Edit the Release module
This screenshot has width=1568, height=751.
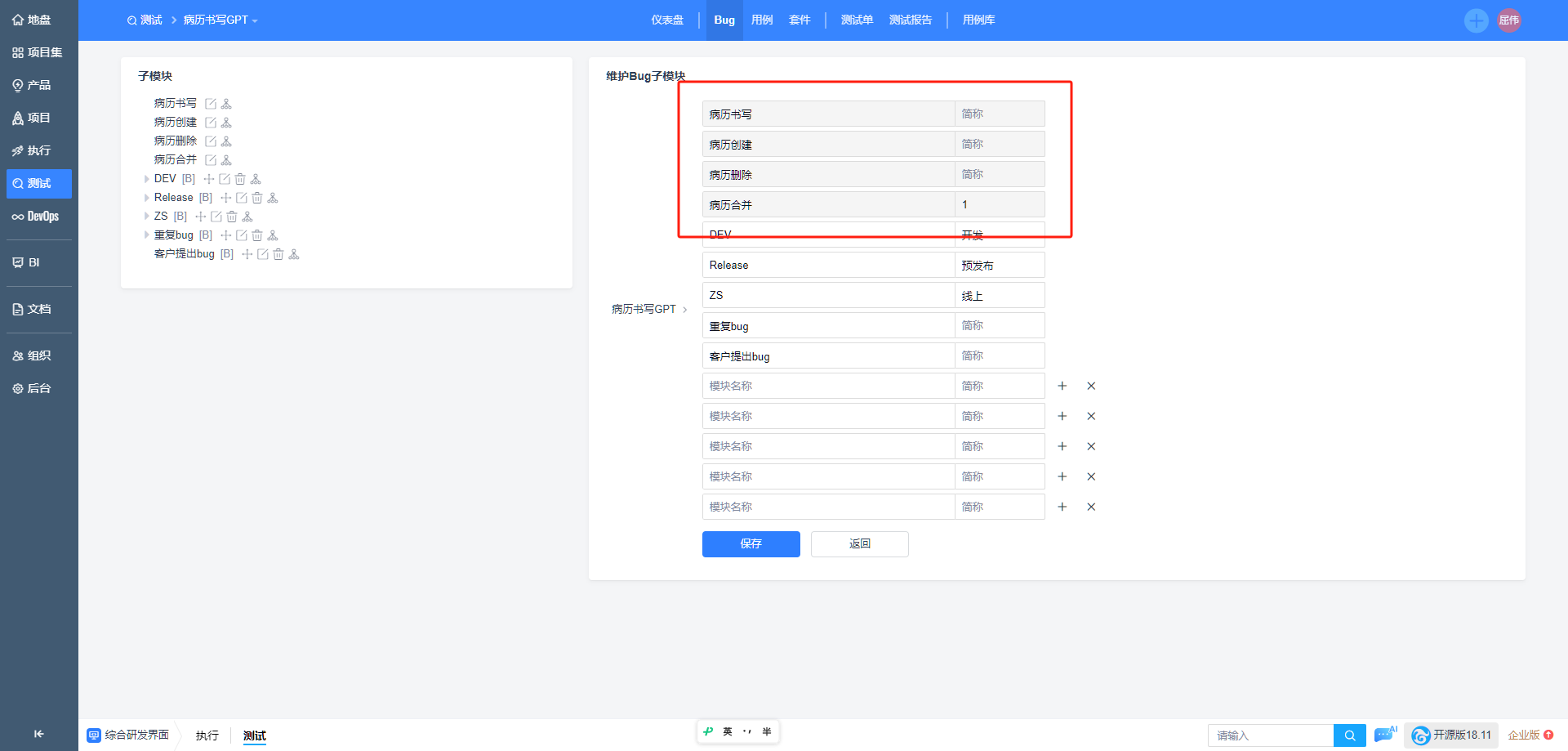[x=242, y=198]
